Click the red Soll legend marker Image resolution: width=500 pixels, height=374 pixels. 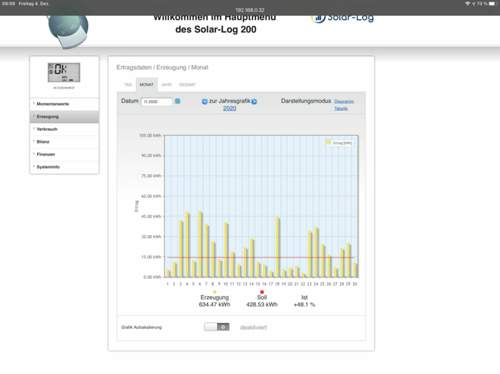coord(262,292)
